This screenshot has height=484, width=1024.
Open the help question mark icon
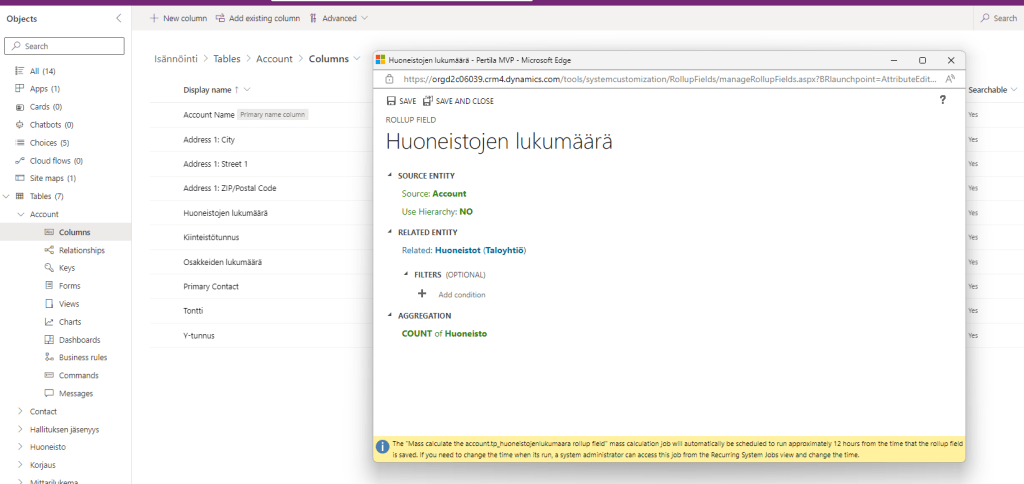point(942,100)
